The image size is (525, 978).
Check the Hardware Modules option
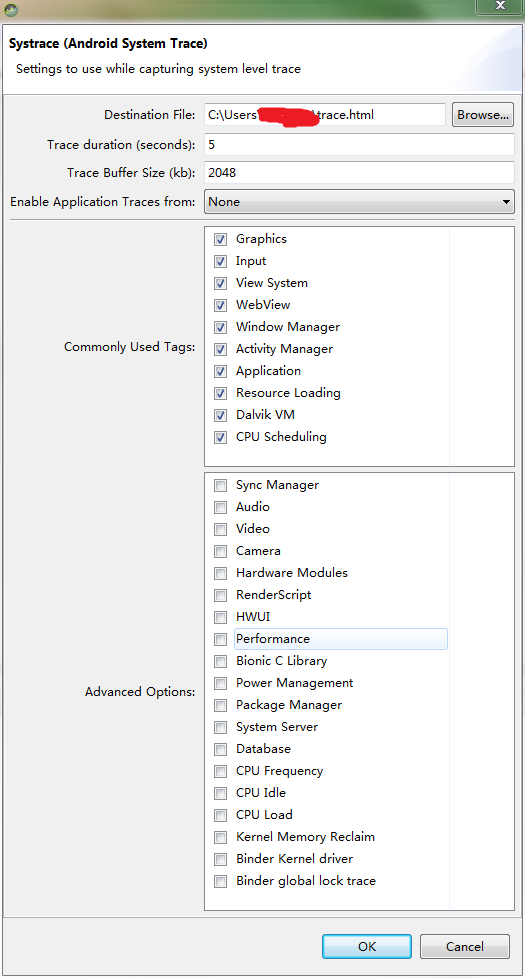[220, 573]
